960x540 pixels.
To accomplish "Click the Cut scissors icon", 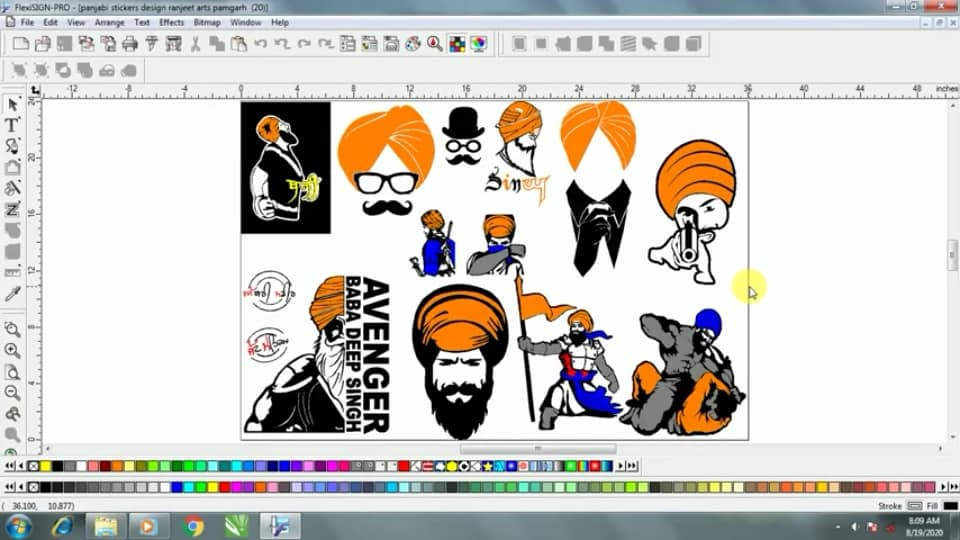I will [195, 43].
